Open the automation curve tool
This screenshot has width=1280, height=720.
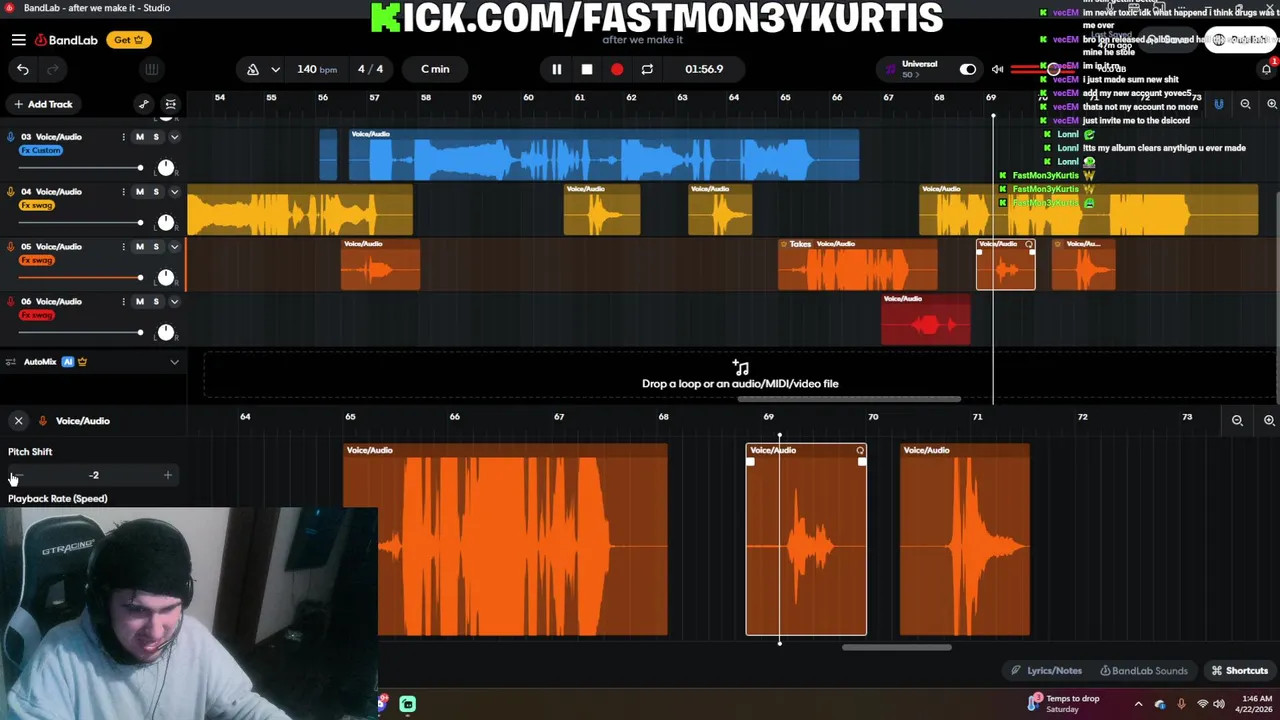pos(144,104)
